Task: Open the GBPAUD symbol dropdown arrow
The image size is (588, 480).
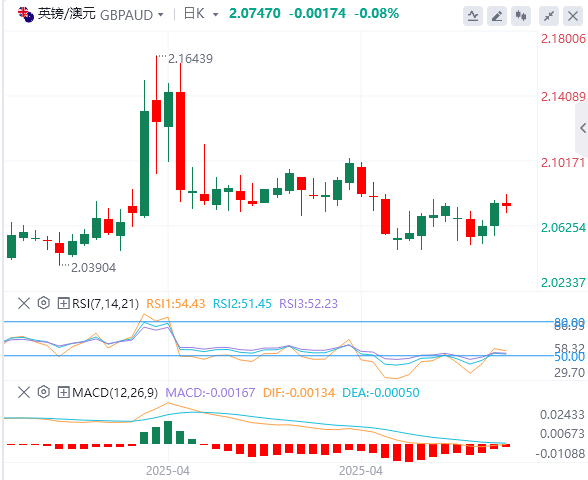Action: click(x=161, y=15)
